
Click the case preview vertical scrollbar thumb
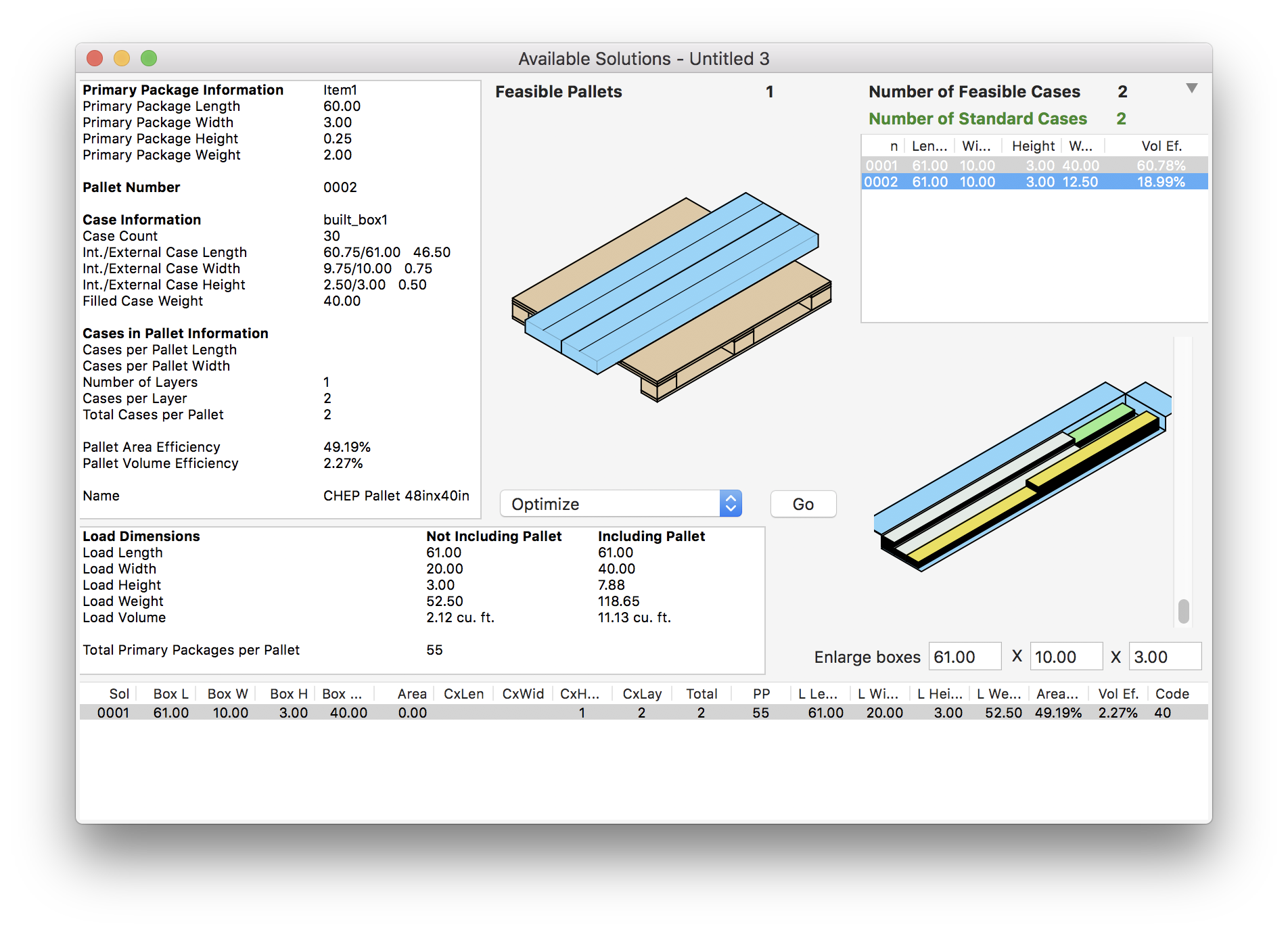(1183, 611)
